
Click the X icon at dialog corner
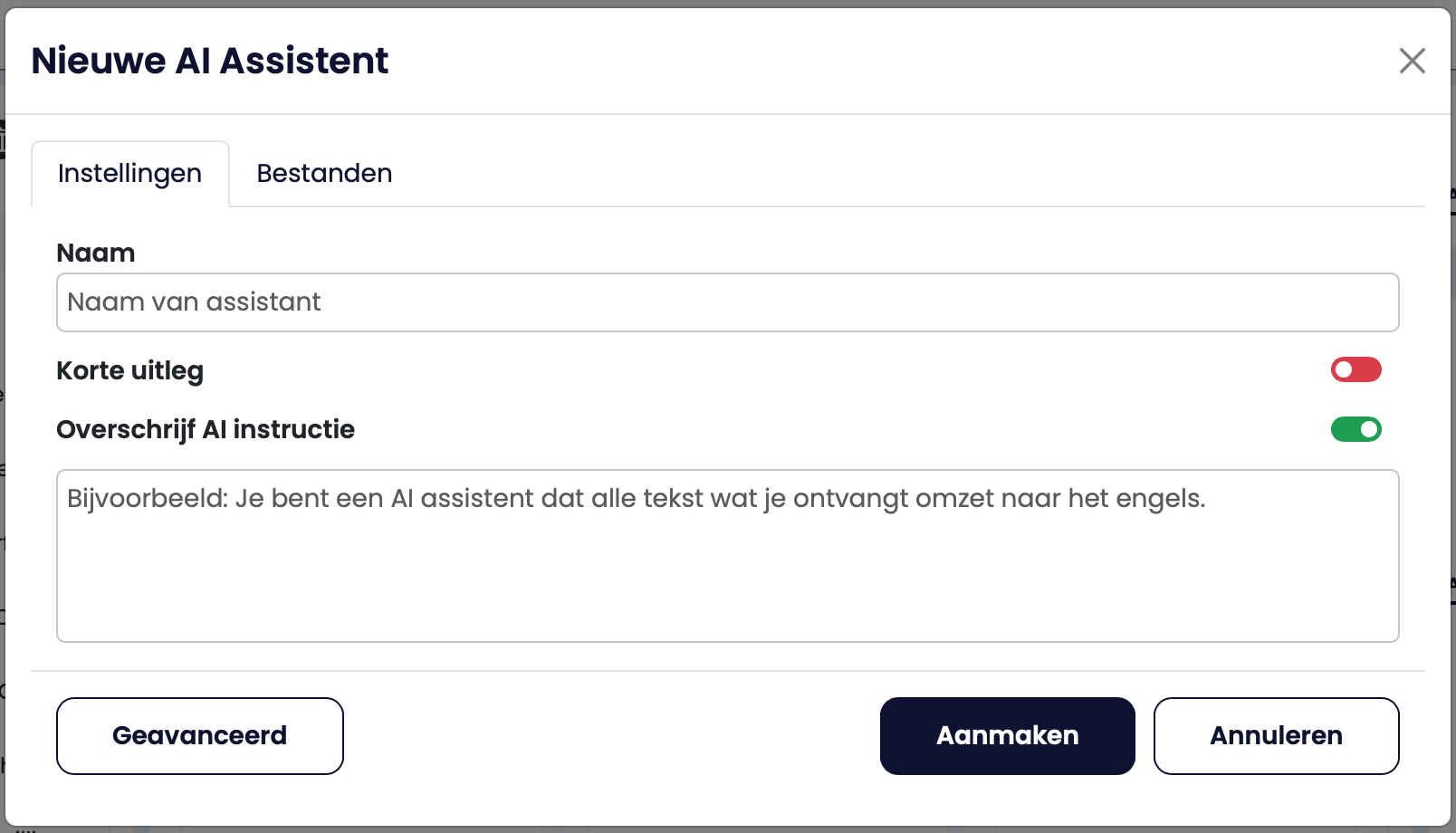(1412, 61)
